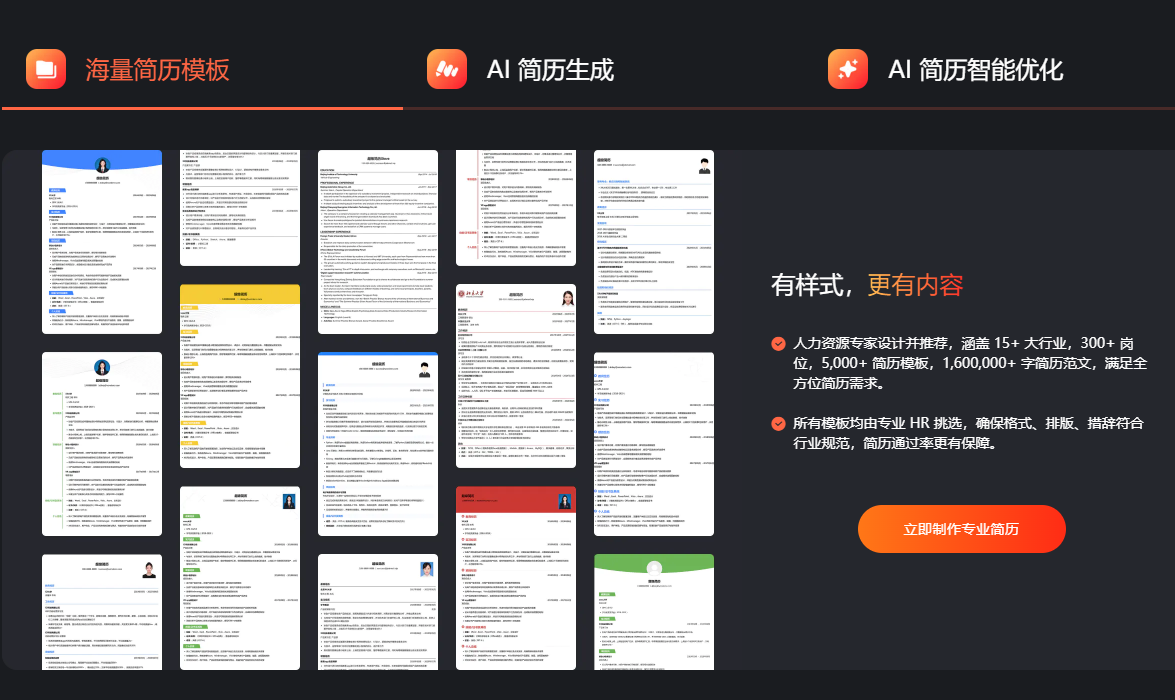Click the 立即制作专业简历 button
The image size is (1175, 700).
[x=961, y=529]
